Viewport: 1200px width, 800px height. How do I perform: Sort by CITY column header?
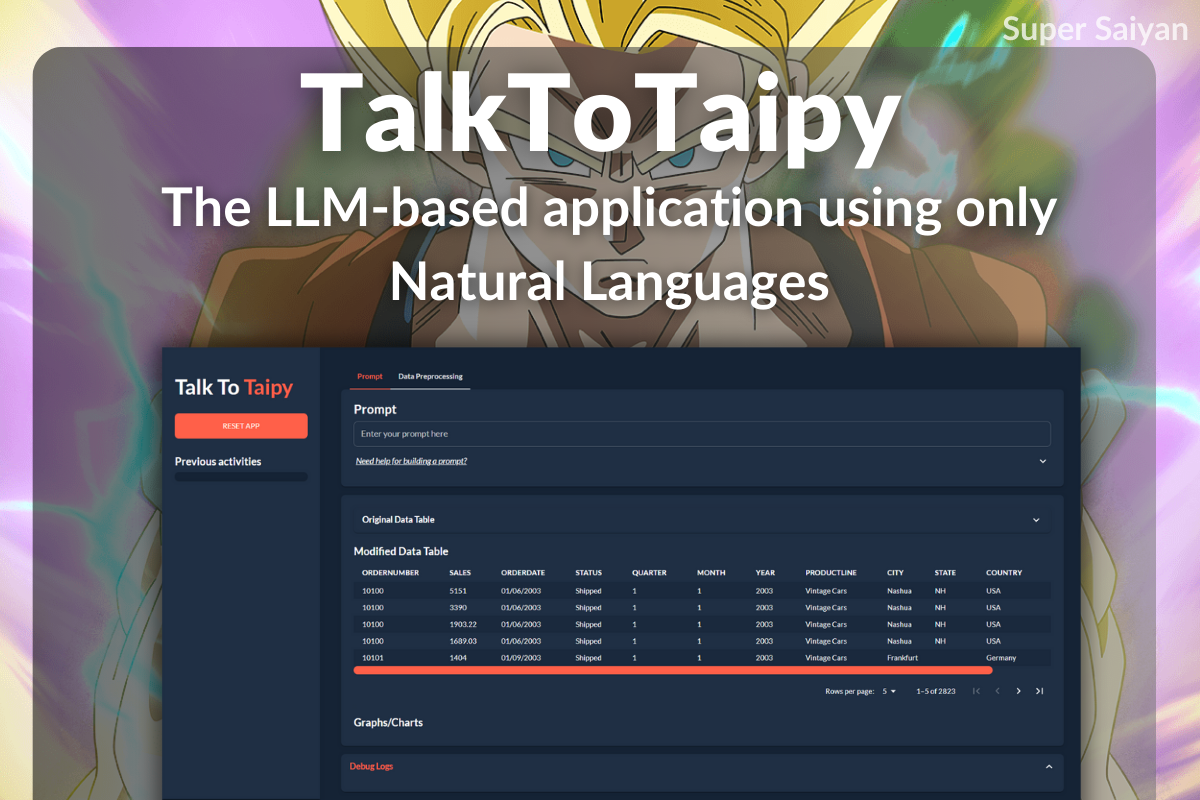(895, 573)
